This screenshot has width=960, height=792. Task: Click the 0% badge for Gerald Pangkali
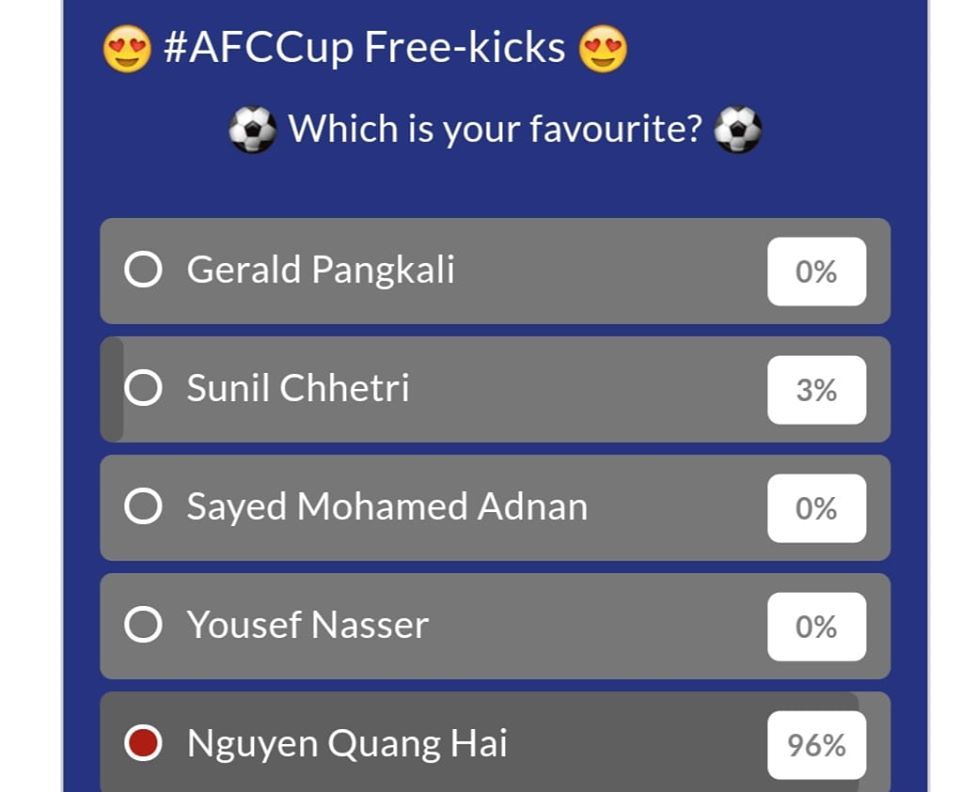coord(816,271)
